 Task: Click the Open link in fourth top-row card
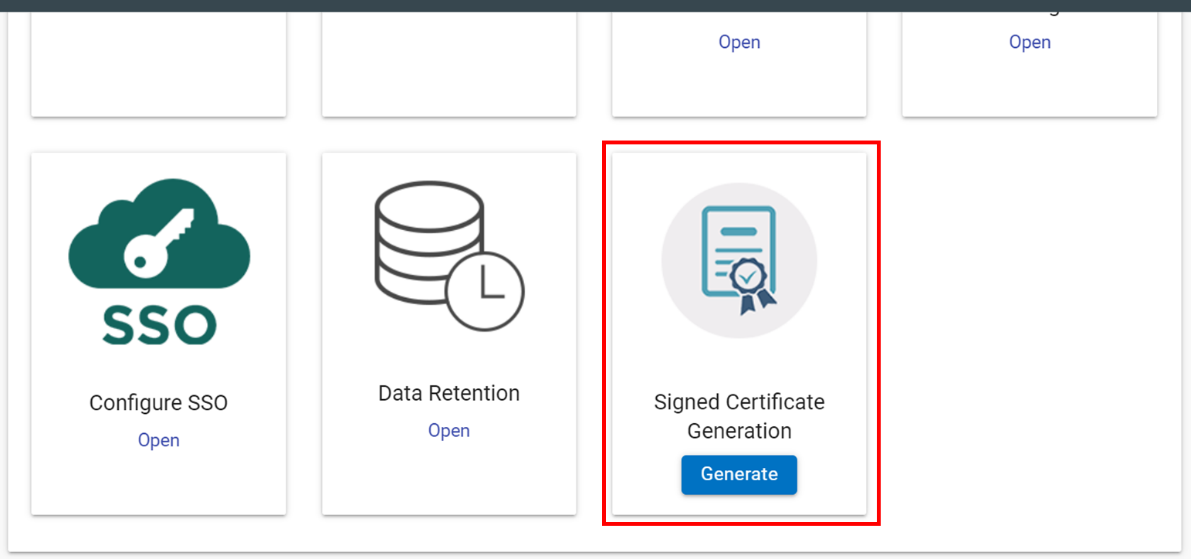[x=1030, y=43]
